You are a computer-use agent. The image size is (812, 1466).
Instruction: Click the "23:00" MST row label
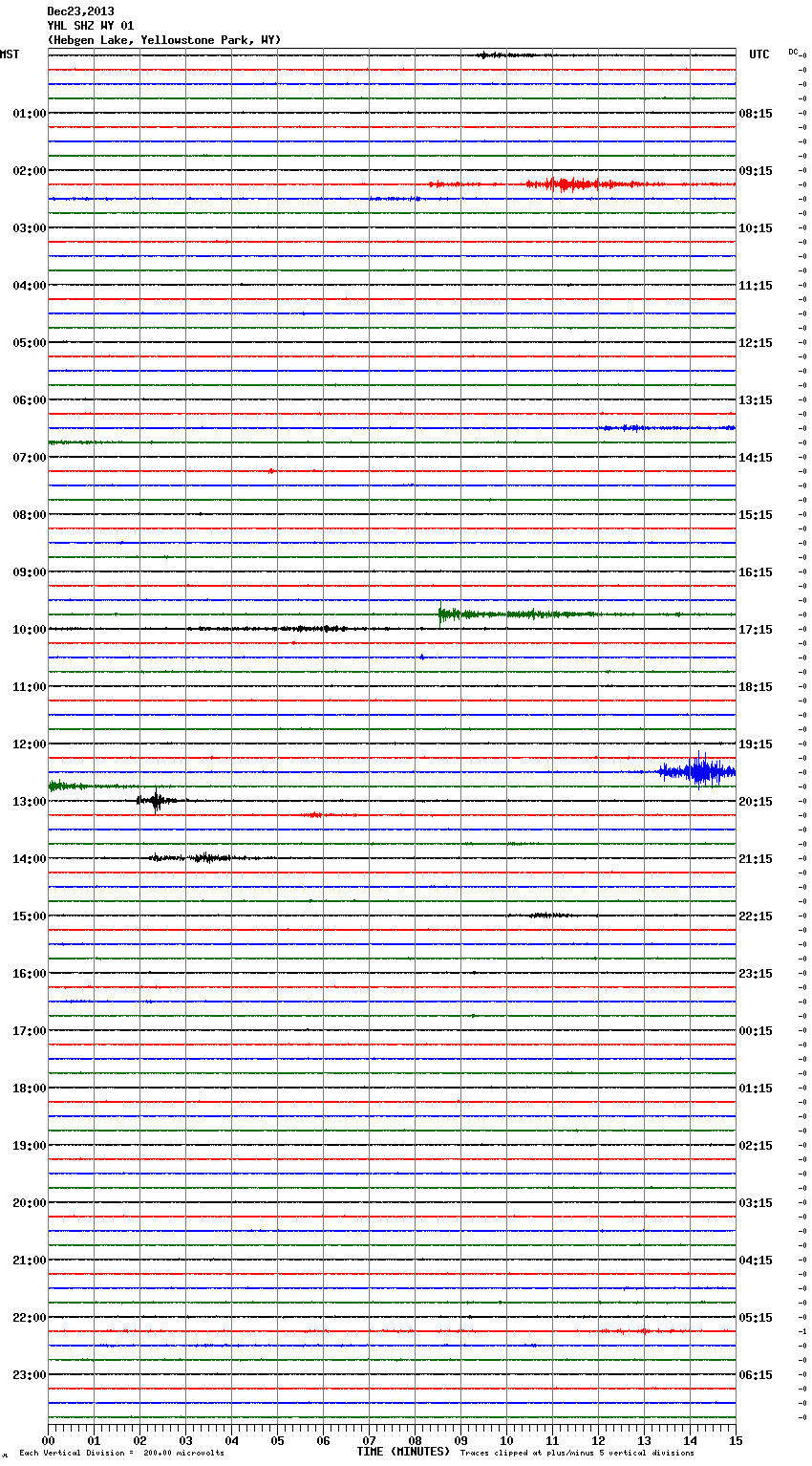30,1375
